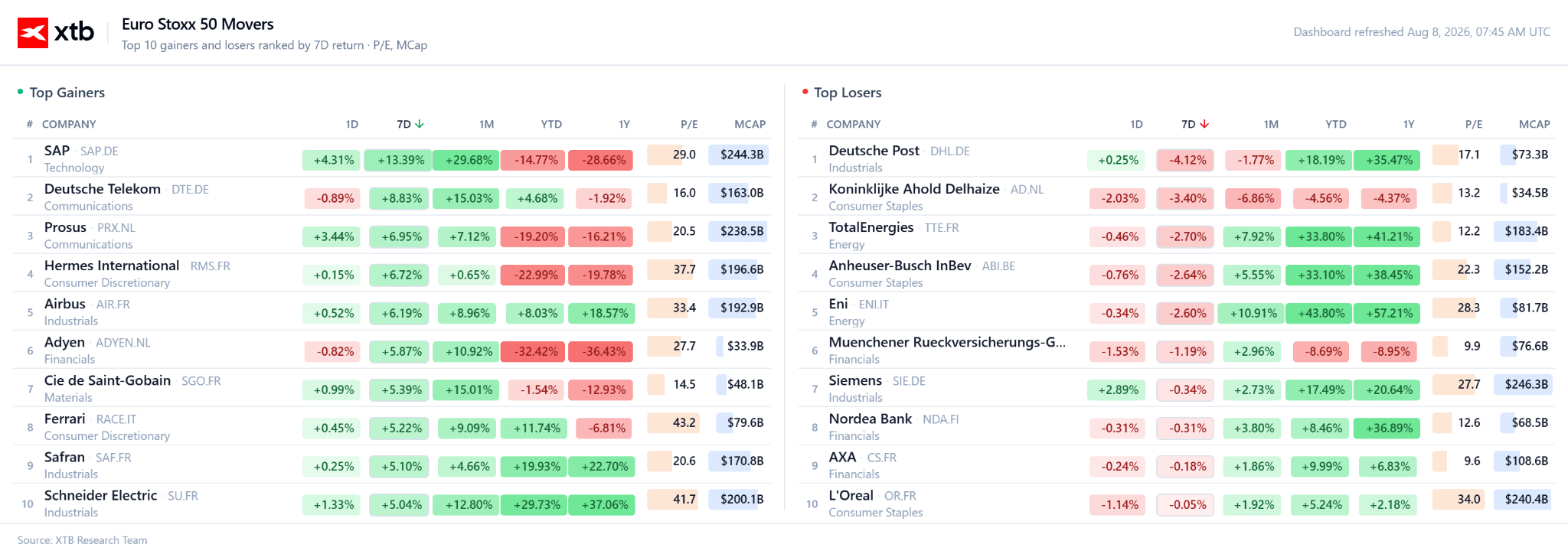Click Eni's +57.21% 1Y return cell
Image resolution: width=1568 pixels, height=554 pixels.
tap(1387, 313)
